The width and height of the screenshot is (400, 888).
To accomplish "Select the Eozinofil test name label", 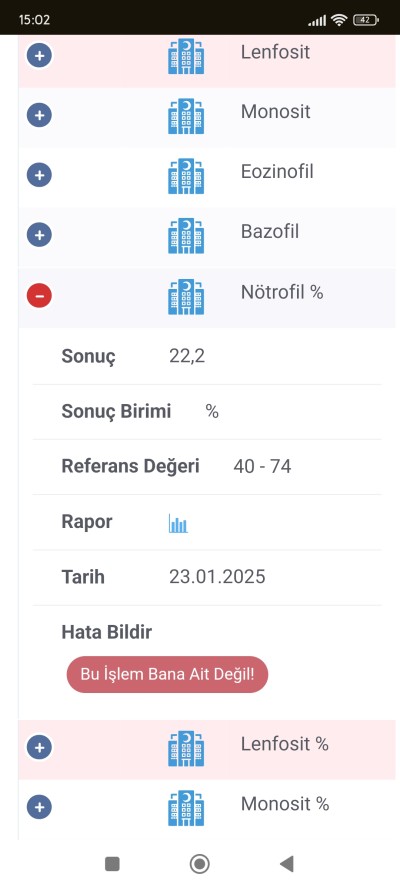I will (277, 172).
